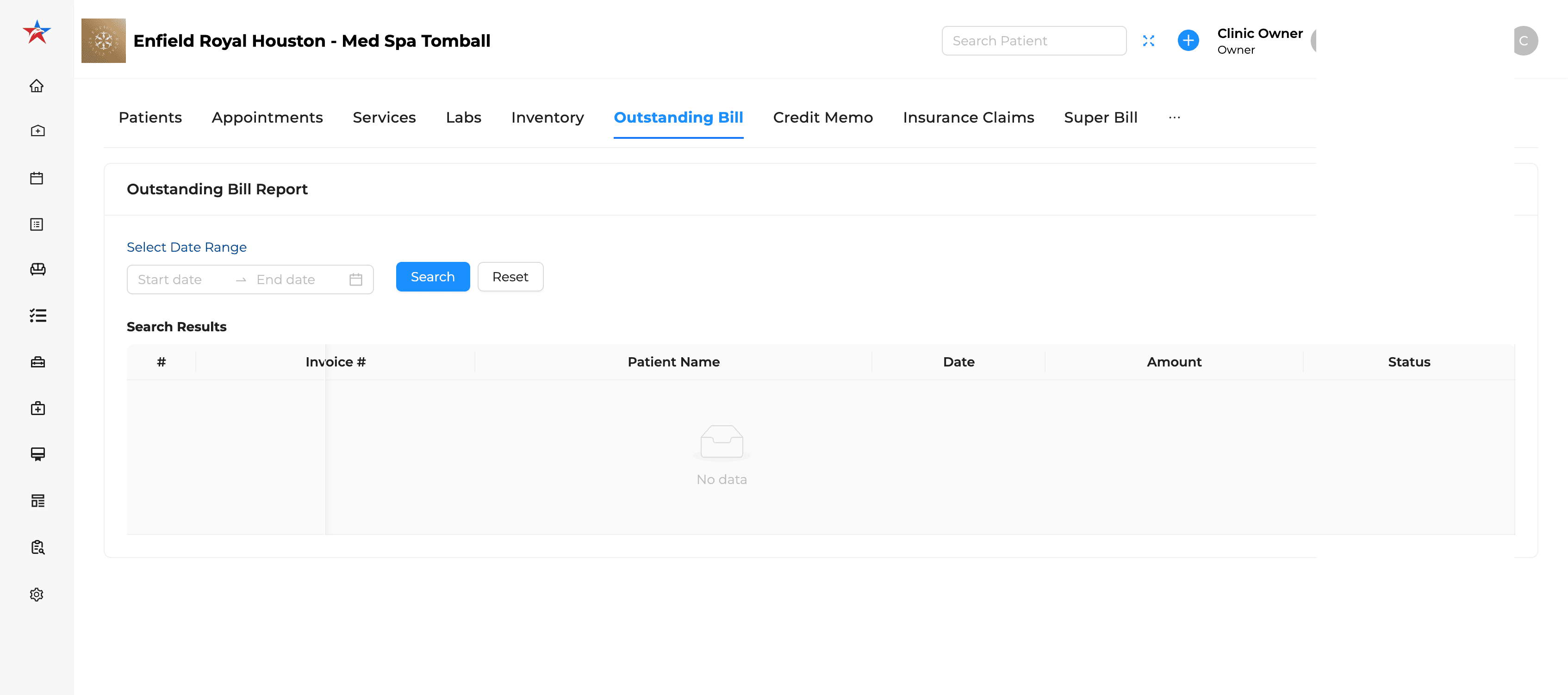The image size is (1568, 695).
Task: Open the calendar icon in sidebar
Action: (x=37, y=178)
